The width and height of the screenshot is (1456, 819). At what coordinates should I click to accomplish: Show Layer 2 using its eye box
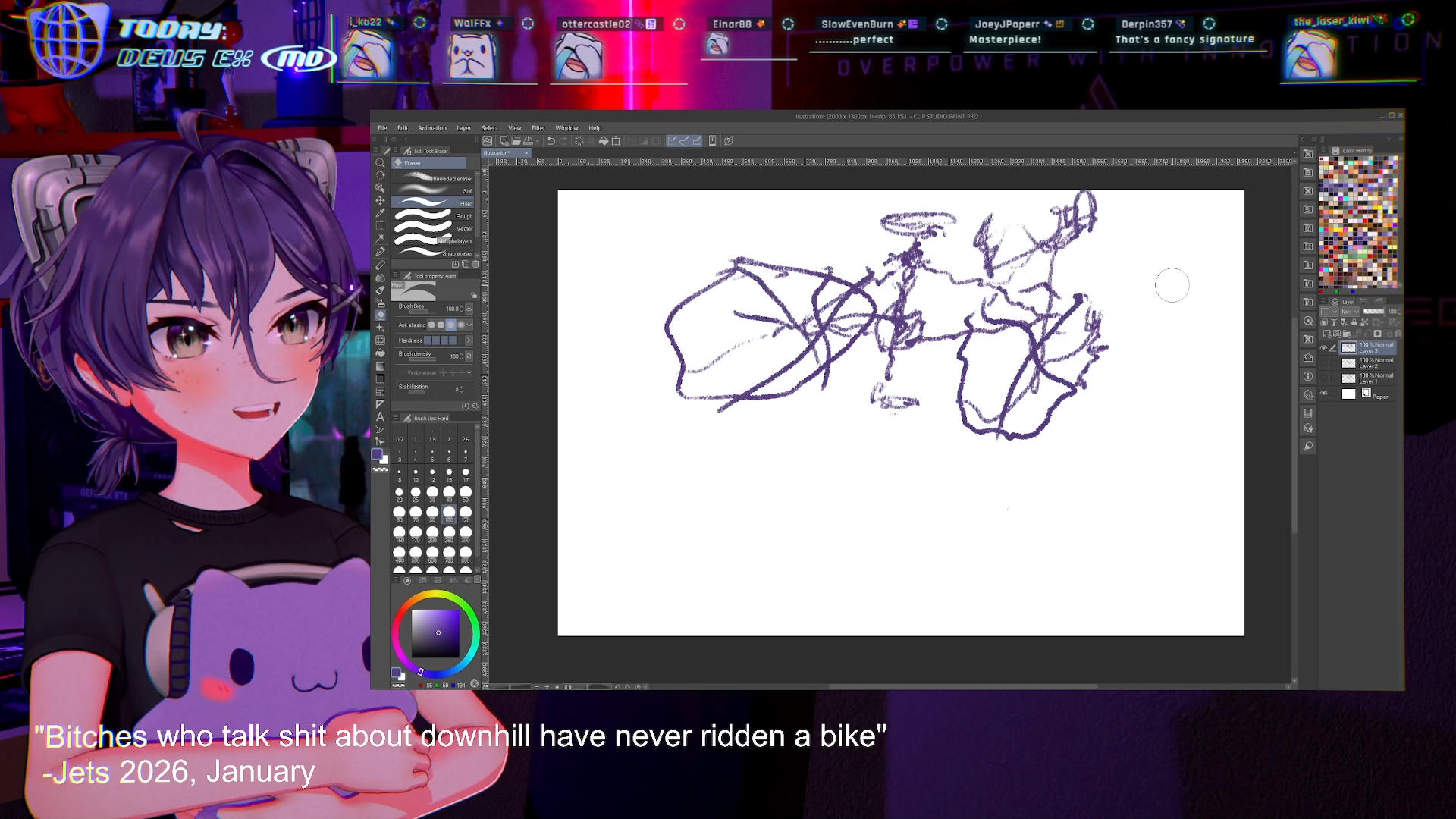1324,363
